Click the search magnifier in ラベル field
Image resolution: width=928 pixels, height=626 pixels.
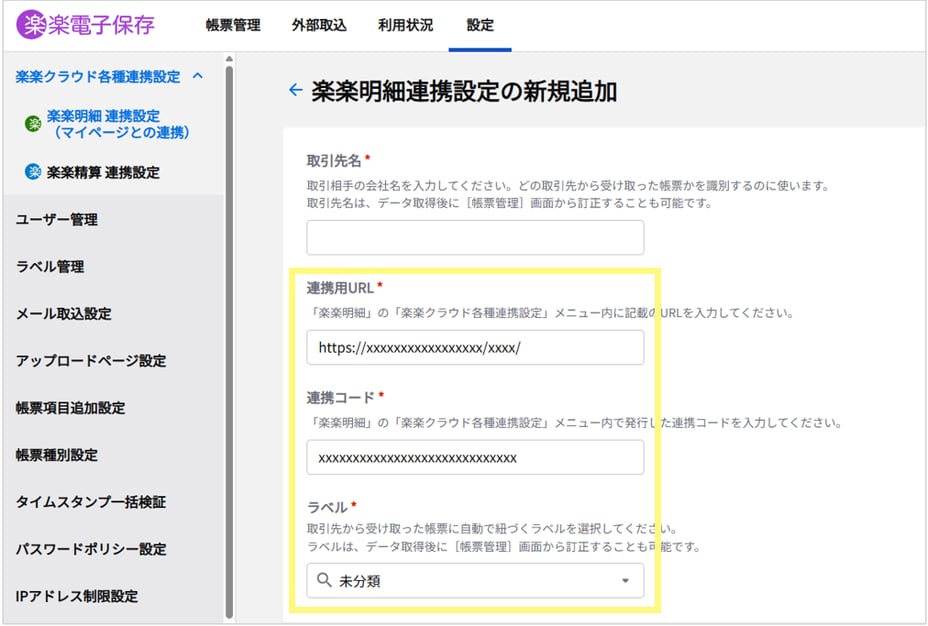[x=324, y=580]
